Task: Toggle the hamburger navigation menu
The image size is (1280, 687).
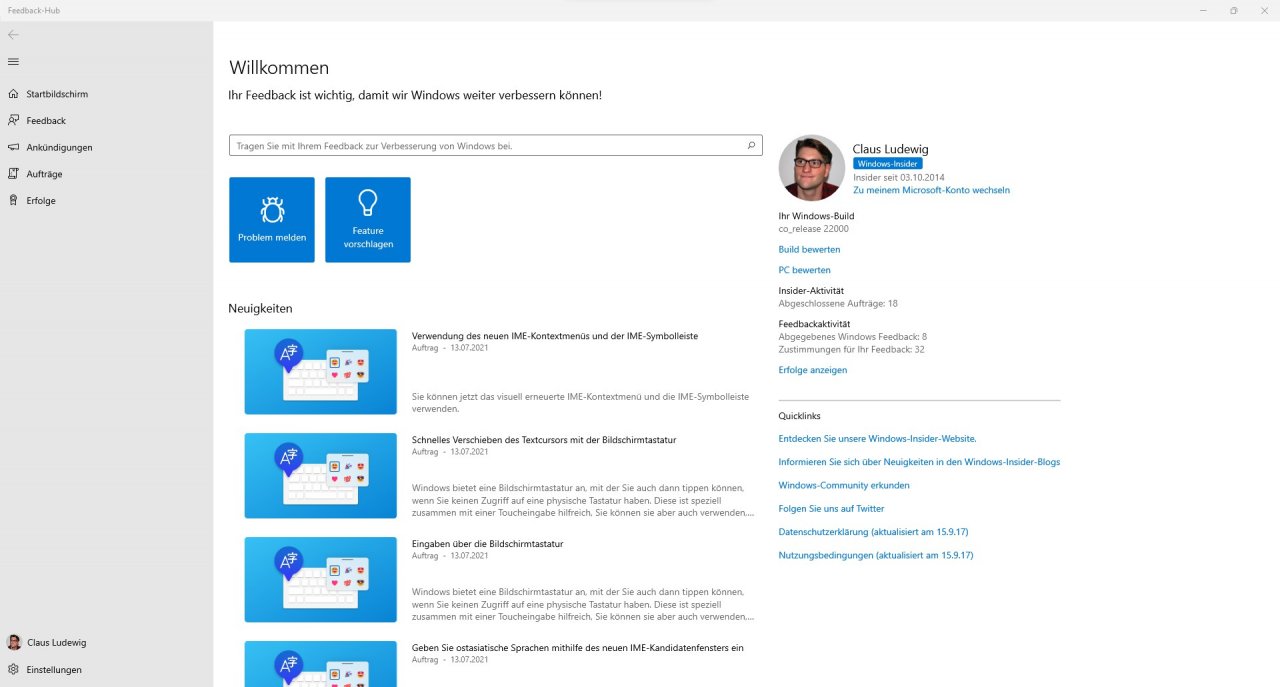Action: point(13,62)
